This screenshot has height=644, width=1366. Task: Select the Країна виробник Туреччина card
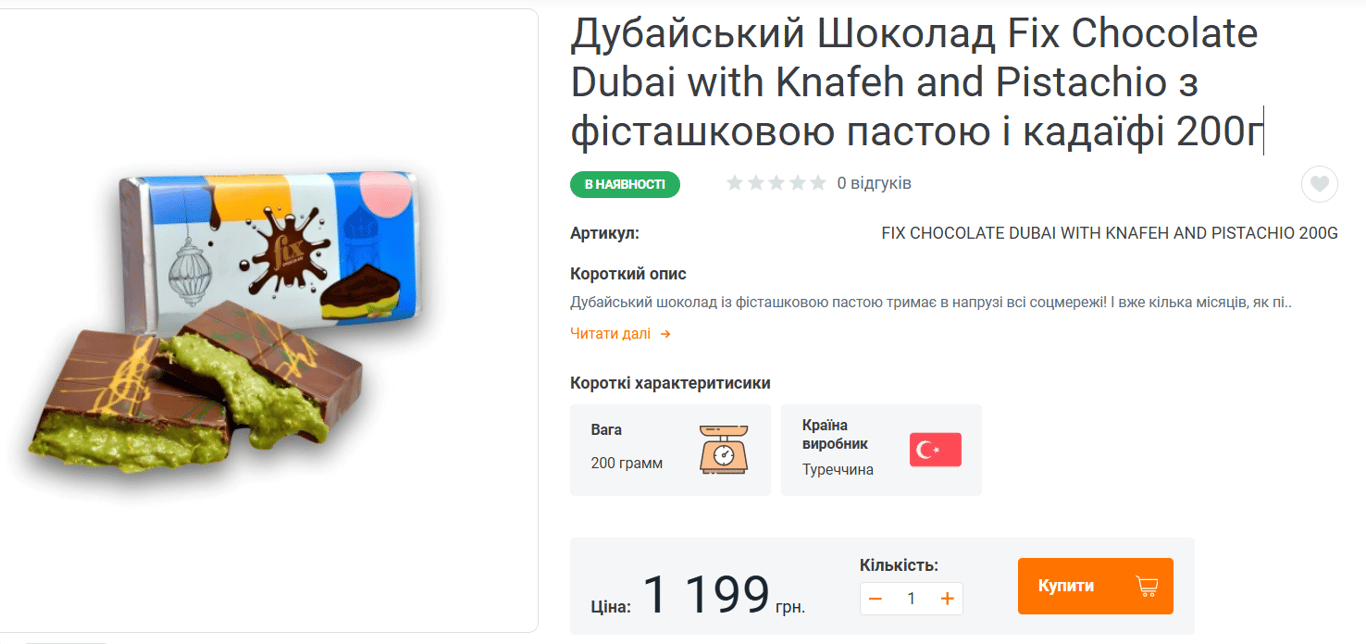[x=881, y=450]
